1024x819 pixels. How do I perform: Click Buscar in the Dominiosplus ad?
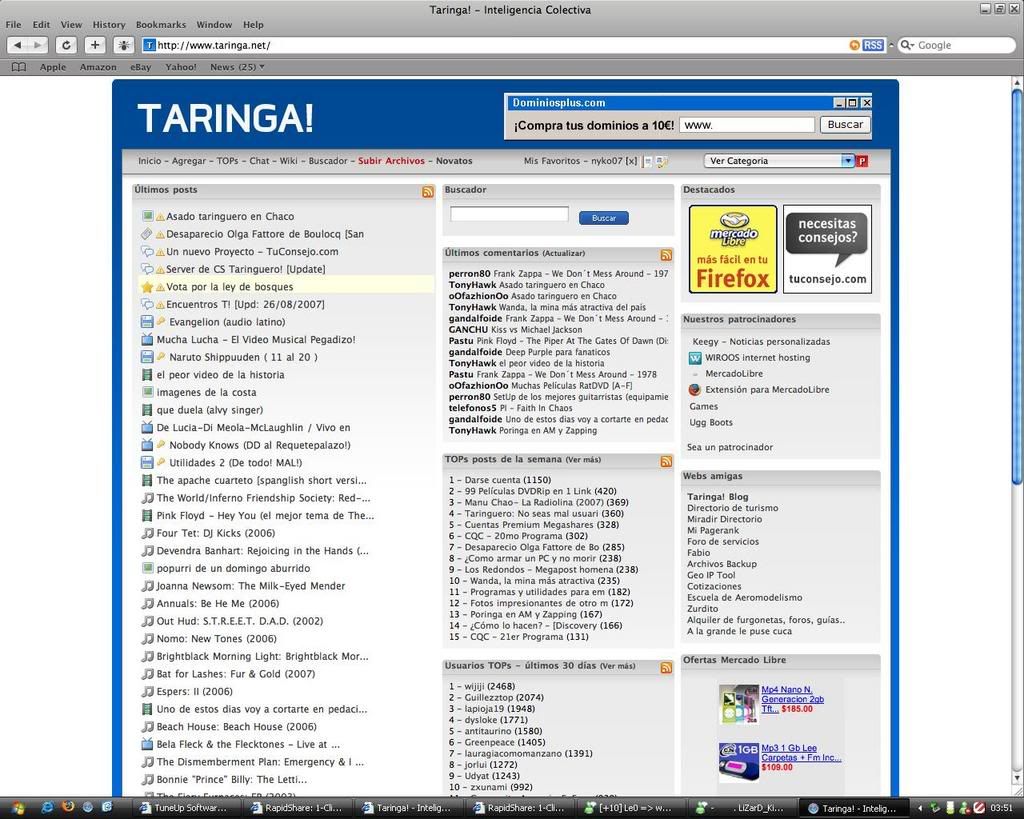tap(845, 125)
